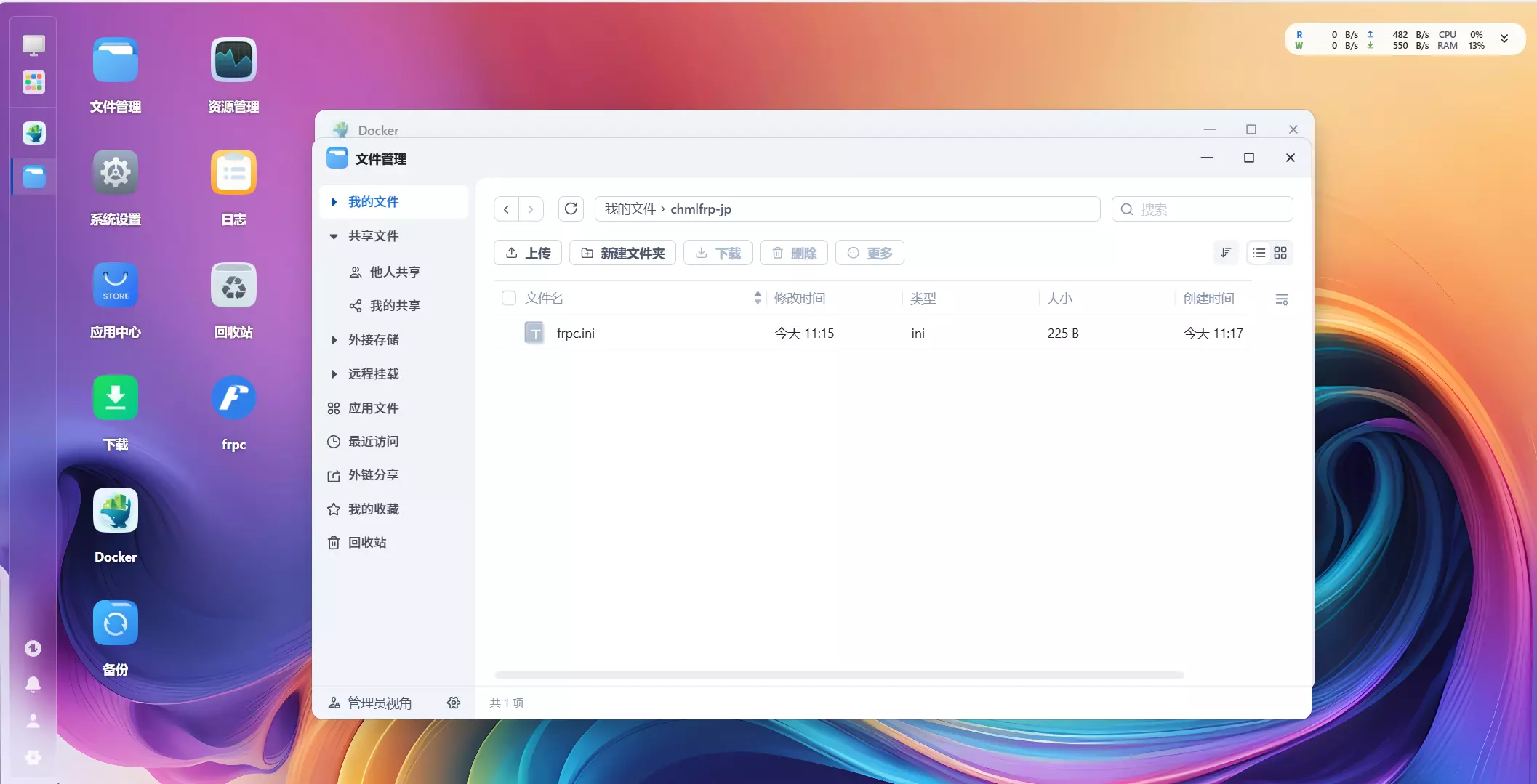The image size is (1537, 784).
Task: Open the 回收站 recycle bin app
Action: [233, 285]
